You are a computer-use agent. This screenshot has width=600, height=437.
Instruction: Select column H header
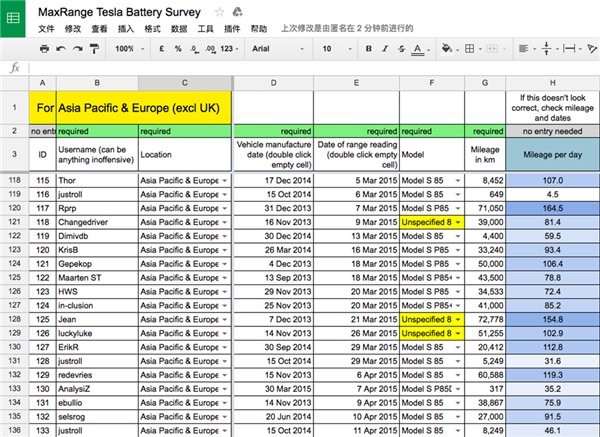click(553, 83)
